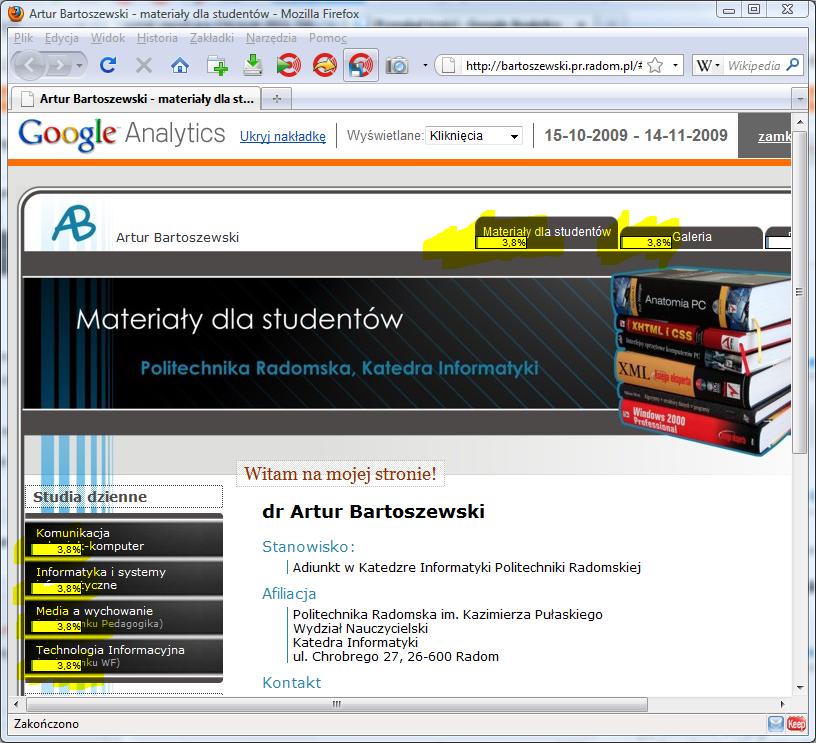Image resolution: width=816 pixels, height=743 pixels.
Task: Open the Zakładki menu
Action: (212, 38)
